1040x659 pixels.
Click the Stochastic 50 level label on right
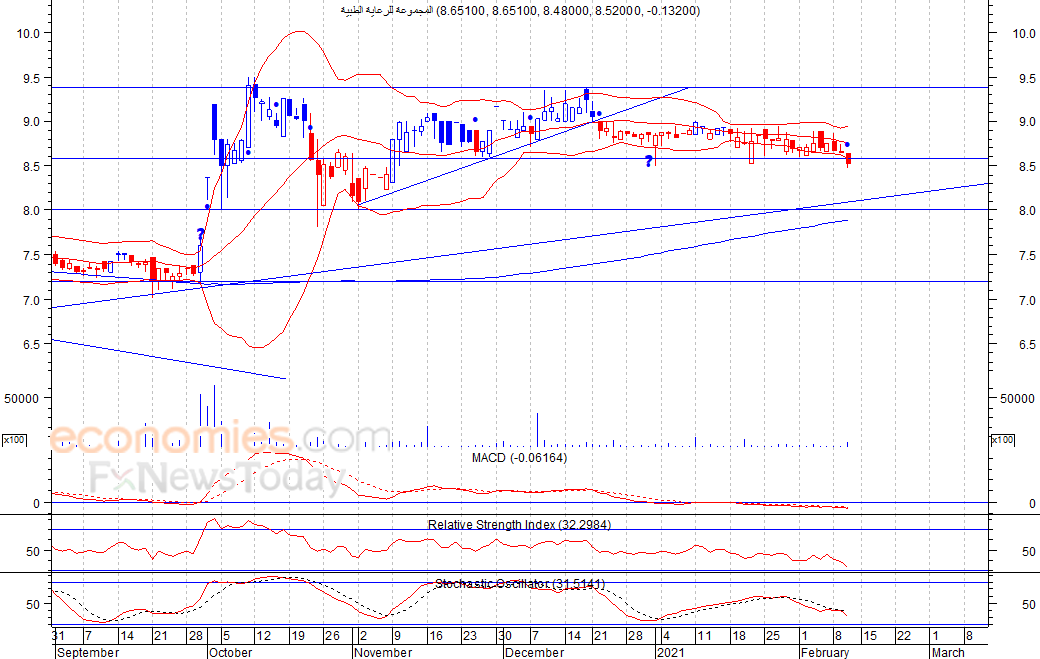1028,605
